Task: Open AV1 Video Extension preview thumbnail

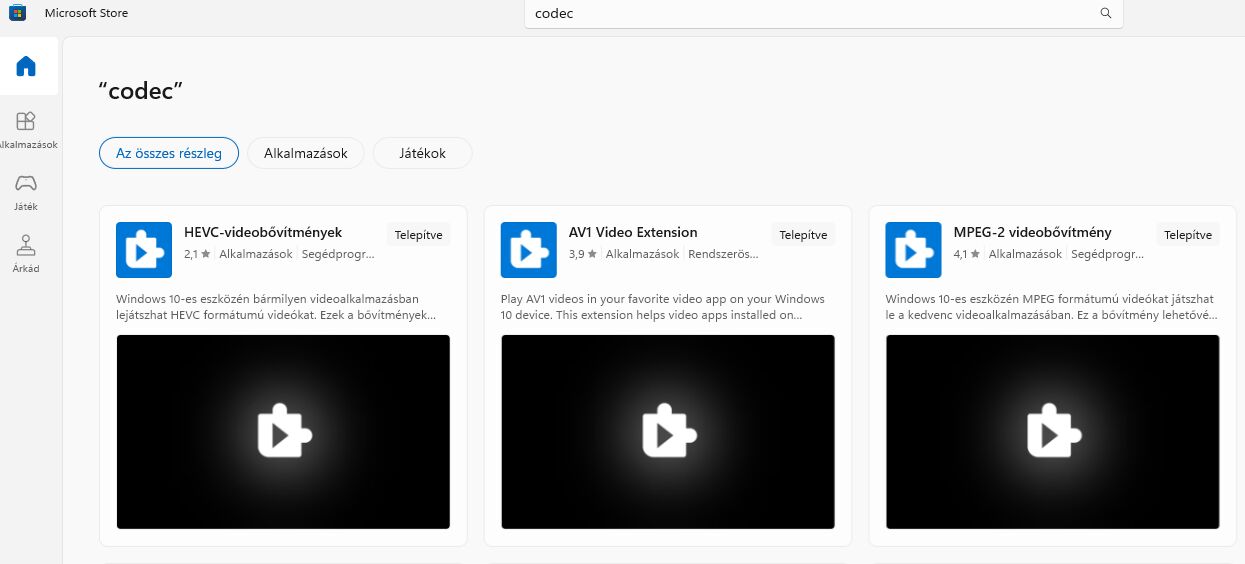Action: (668, 432)
